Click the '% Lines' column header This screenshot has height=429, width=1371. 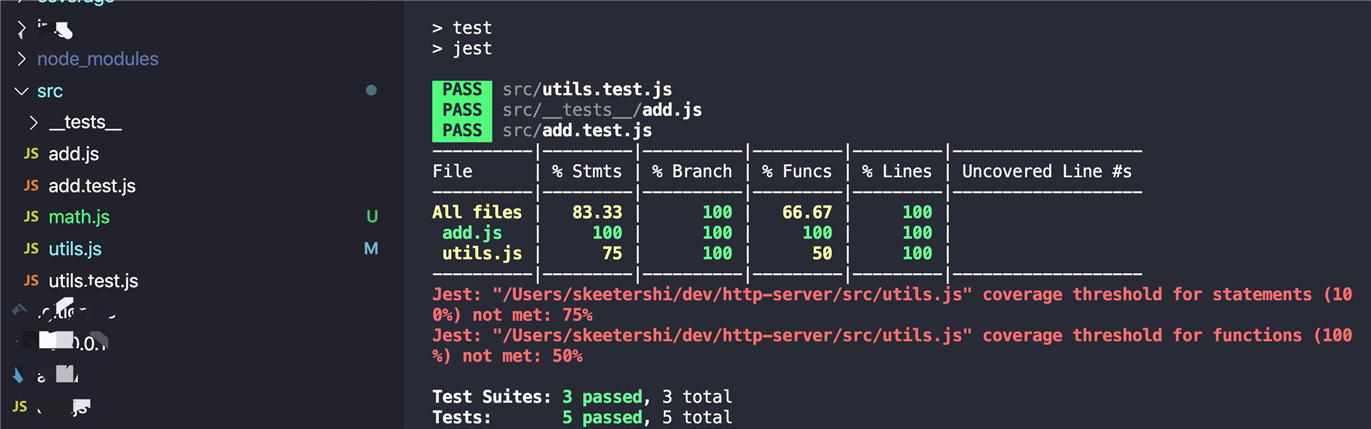(x=897, y=171)
